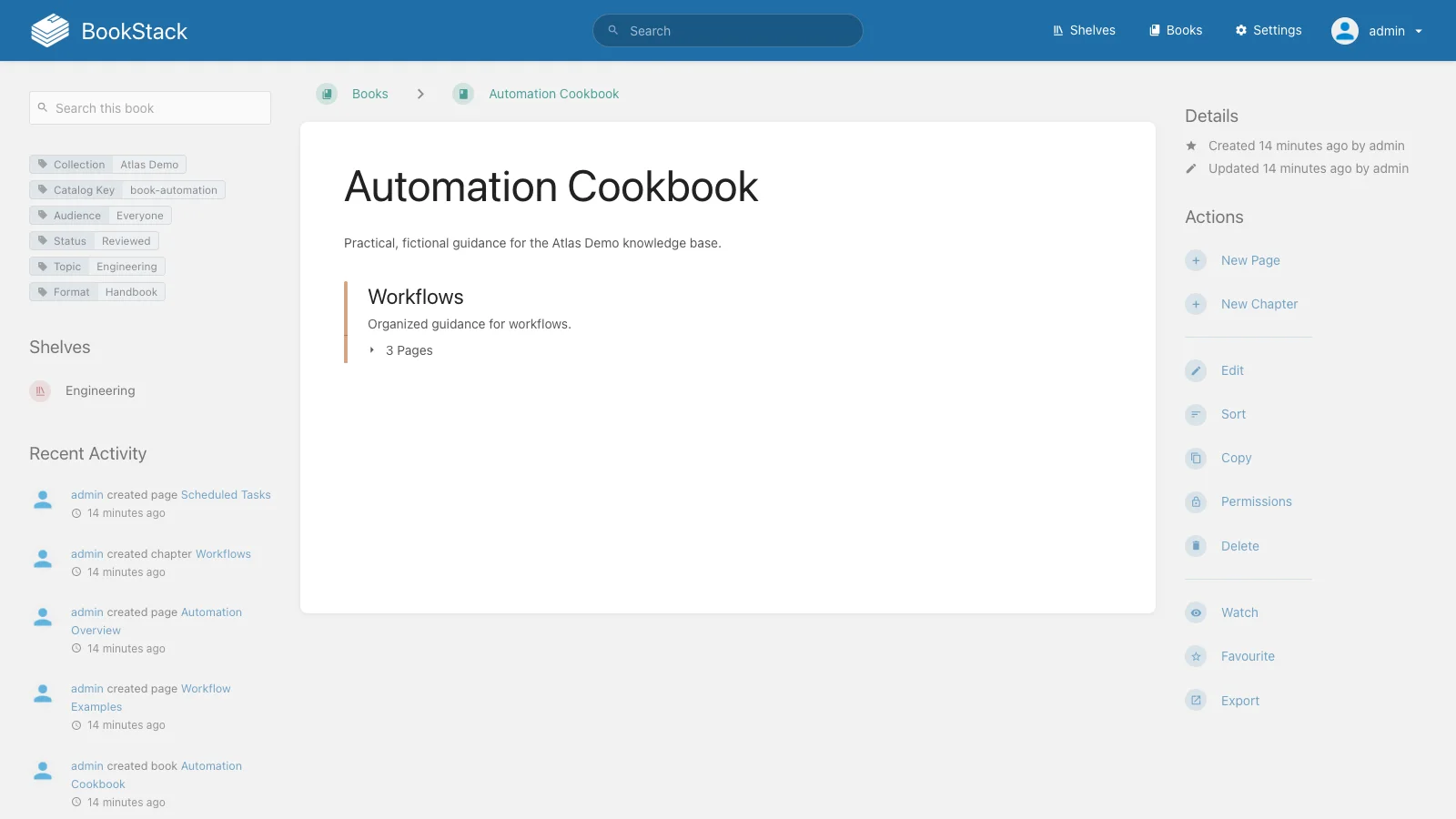
Task: Click the Edit action link
Action: point(1232,370)
